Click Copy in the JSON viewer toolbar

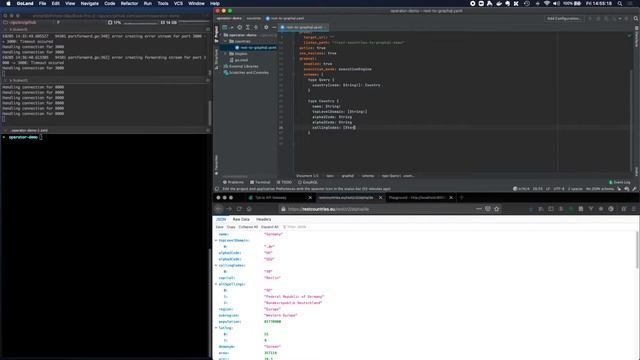pyautogui.click(x=231, y=227)
